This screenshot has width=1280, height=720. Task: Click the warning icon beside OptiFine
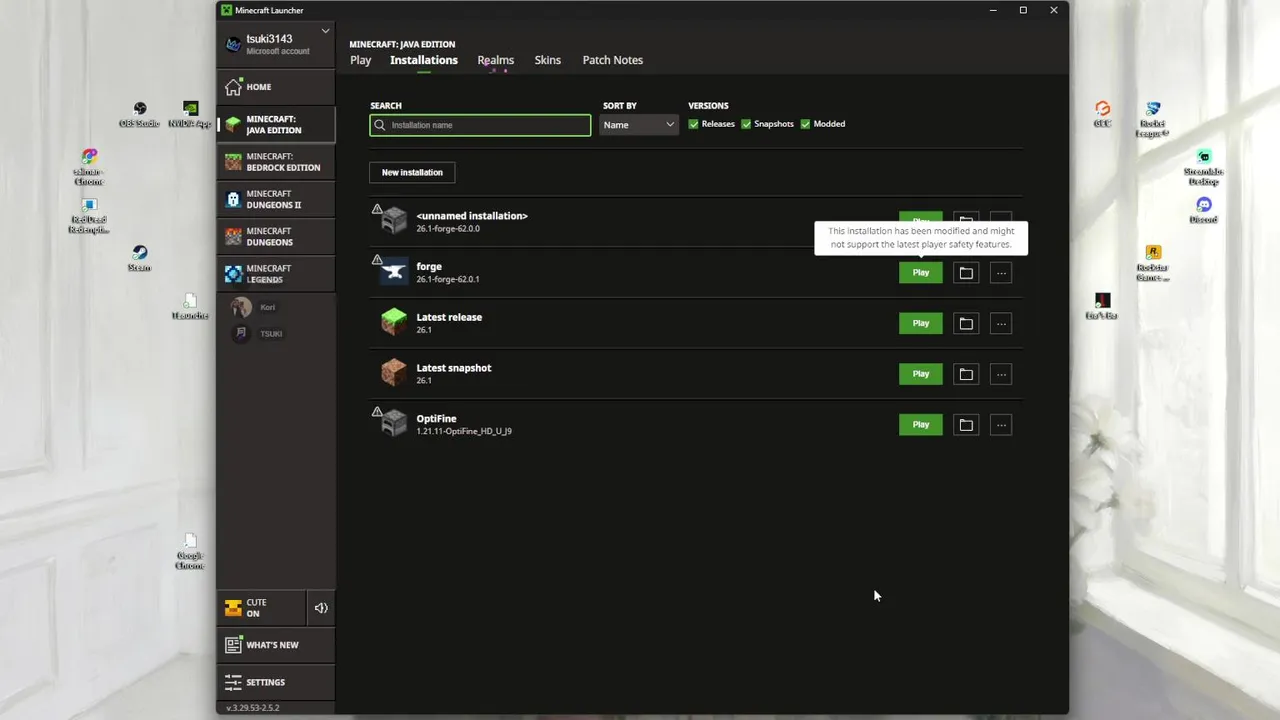coord(377,412)
